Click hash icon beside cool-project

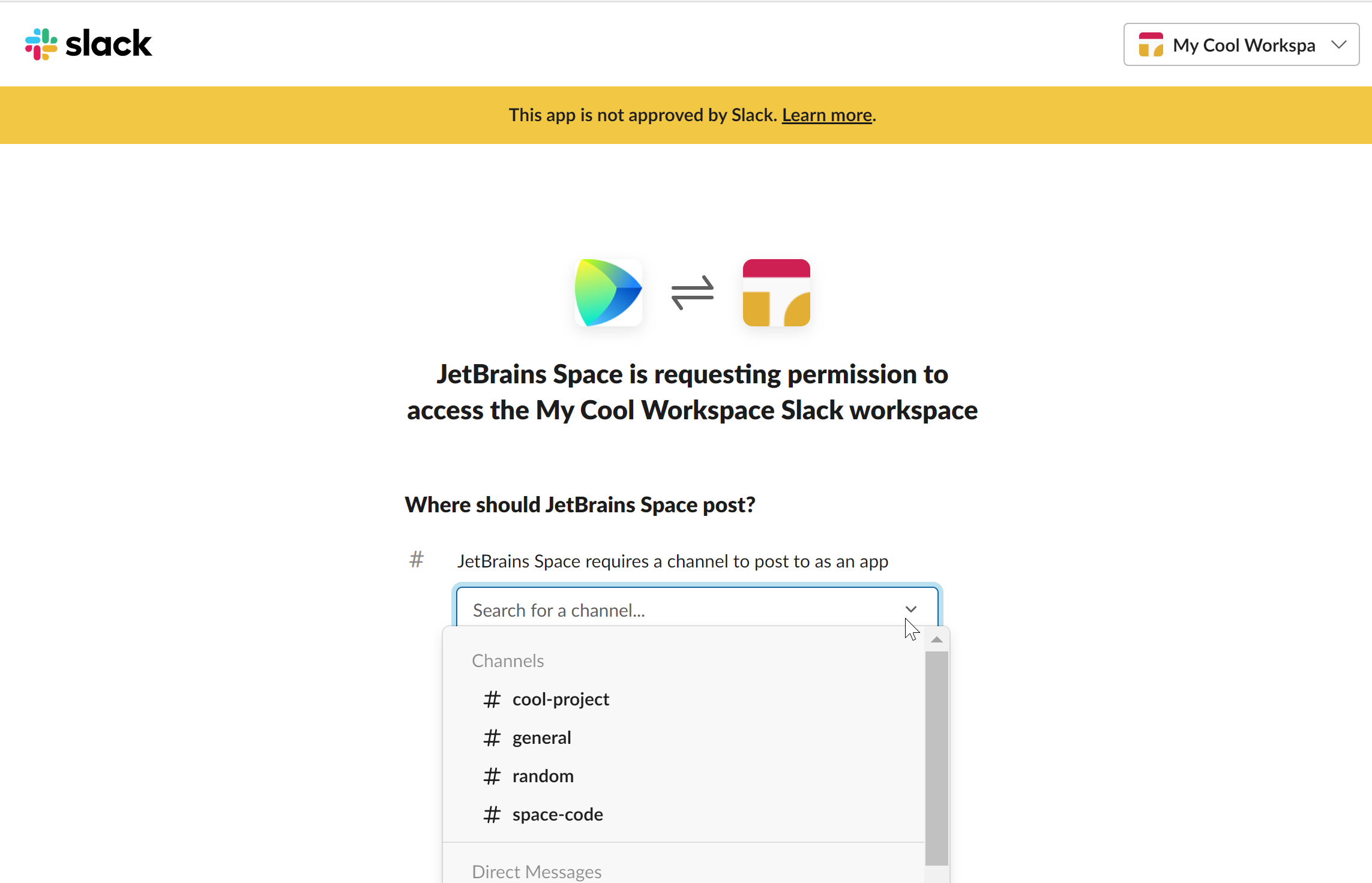492,699
